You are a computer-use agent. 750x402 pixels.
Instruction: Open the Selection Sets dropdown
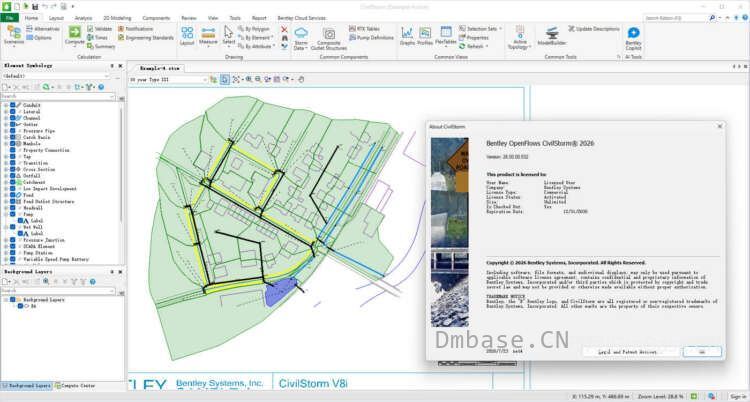click(480, 29)
